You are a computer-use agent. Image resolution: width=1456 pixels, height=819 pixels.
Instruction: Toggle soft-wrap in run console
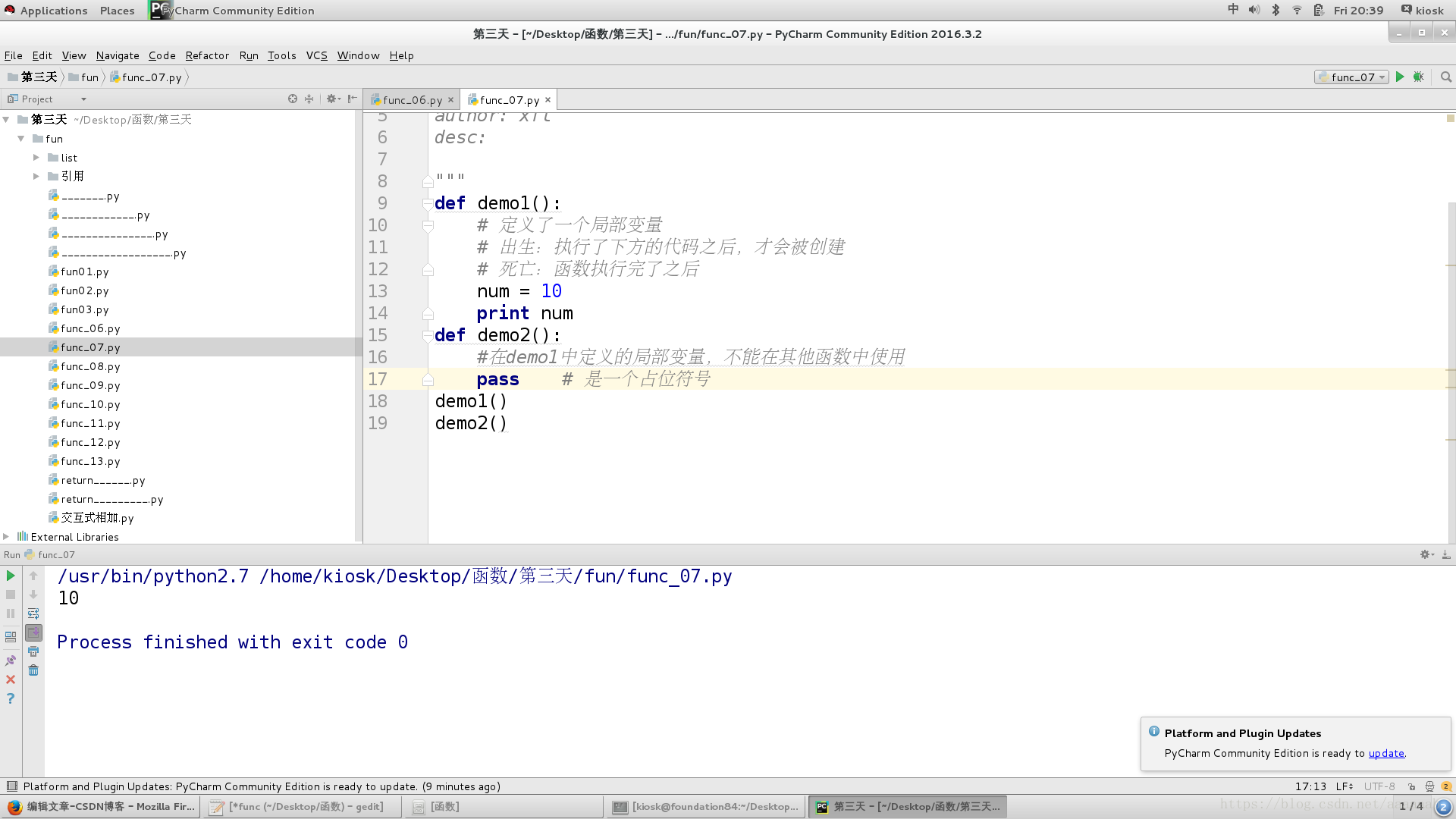click(x=33, y=613)
